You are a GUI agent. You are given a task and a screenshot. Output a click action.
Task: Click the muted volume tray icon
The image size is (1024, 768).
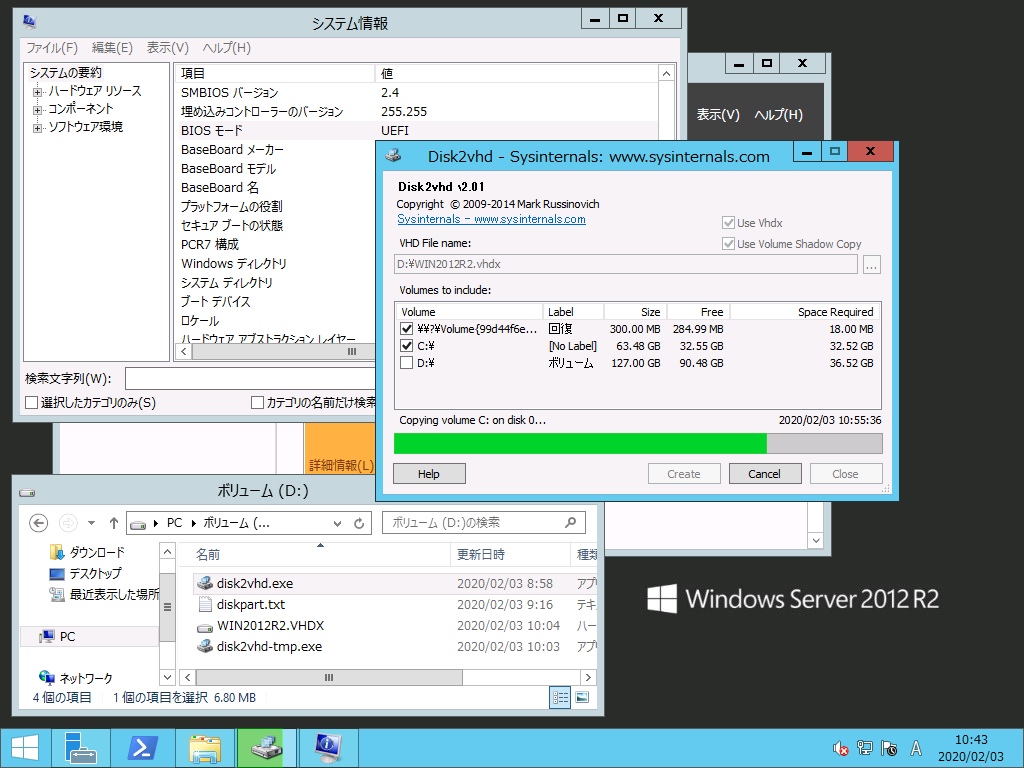coord(840,748)
